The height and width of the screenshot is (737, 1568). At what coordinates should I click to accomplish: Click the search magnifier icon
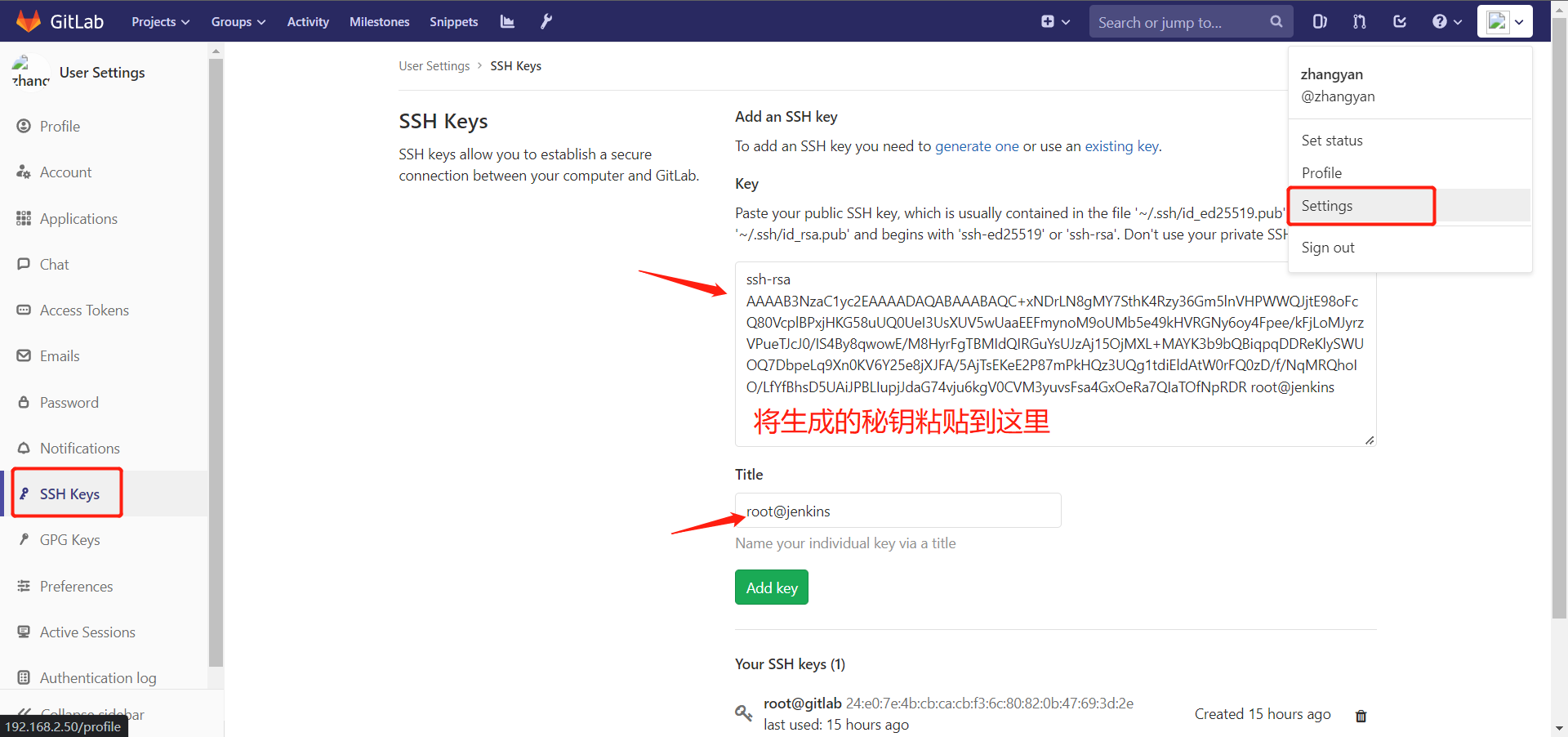pyautogui.click(x=1276, y=22)
